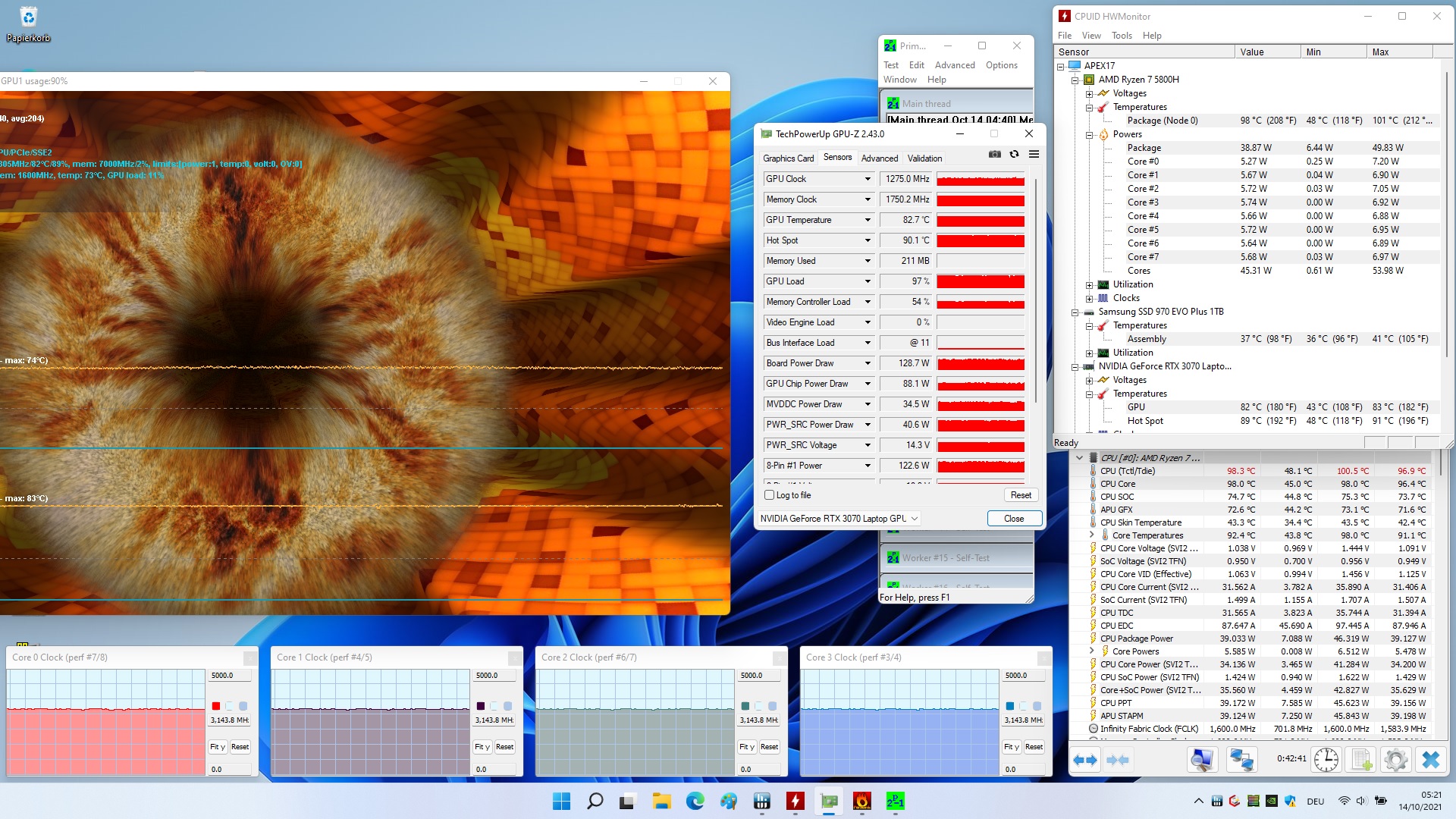Click GPU-Z refresh sensors icon
Image resolution: width=1456 pixels, height=819 pixels.
tap(1014, 155)
